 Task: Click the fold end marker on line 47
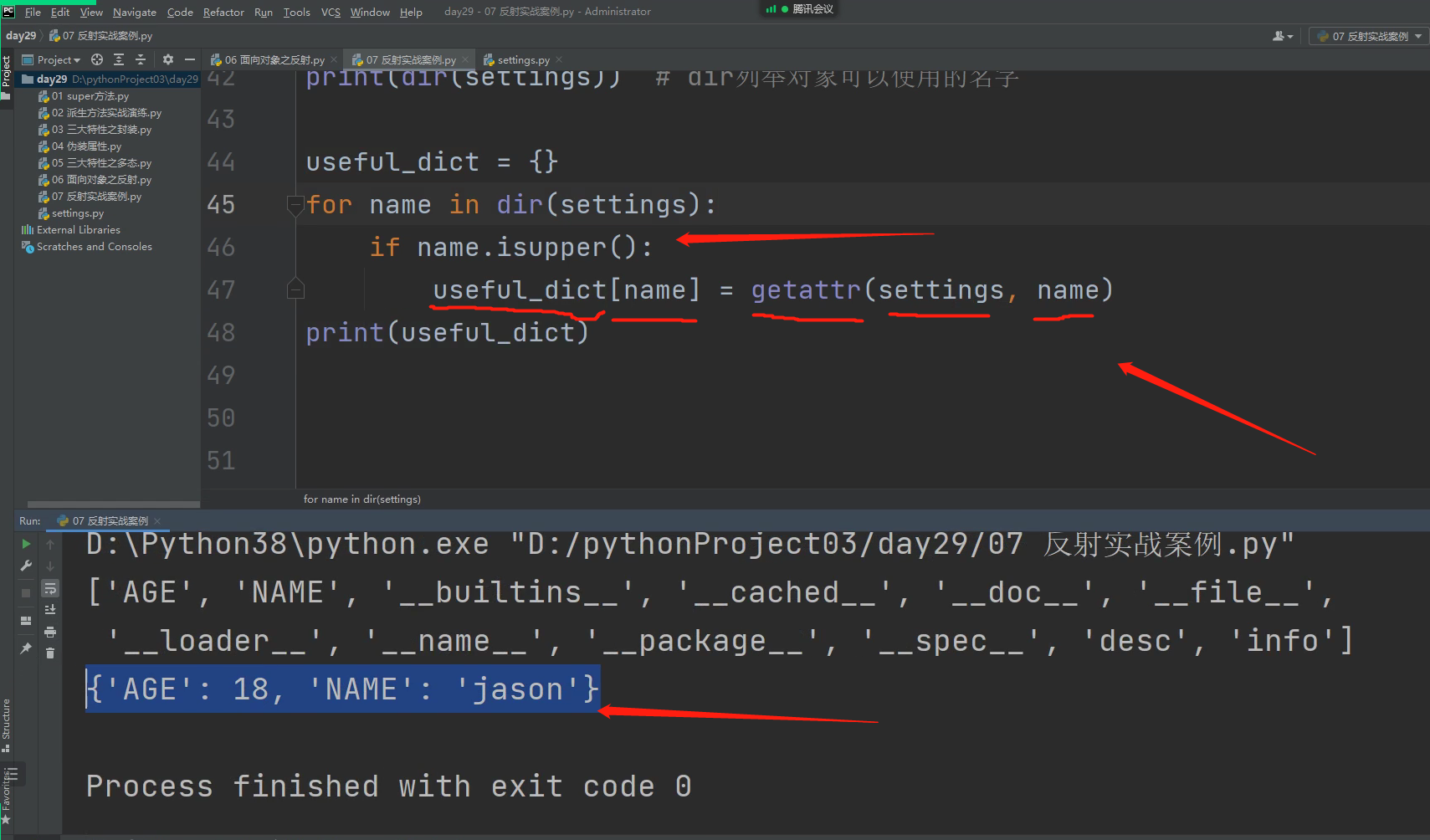pos(295,289)
